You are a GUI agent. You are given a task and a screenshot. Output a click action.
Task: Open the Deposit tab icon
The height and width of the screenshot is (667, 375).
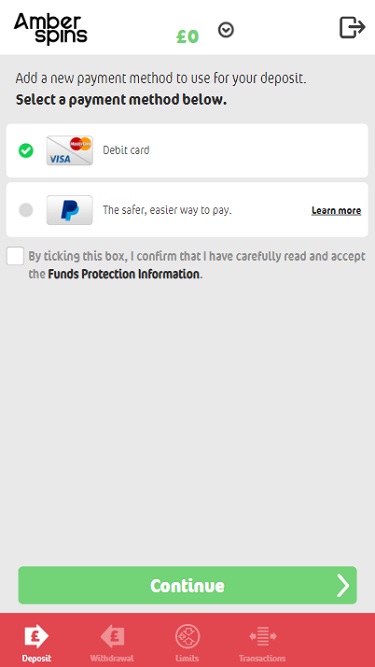point(36,637)
